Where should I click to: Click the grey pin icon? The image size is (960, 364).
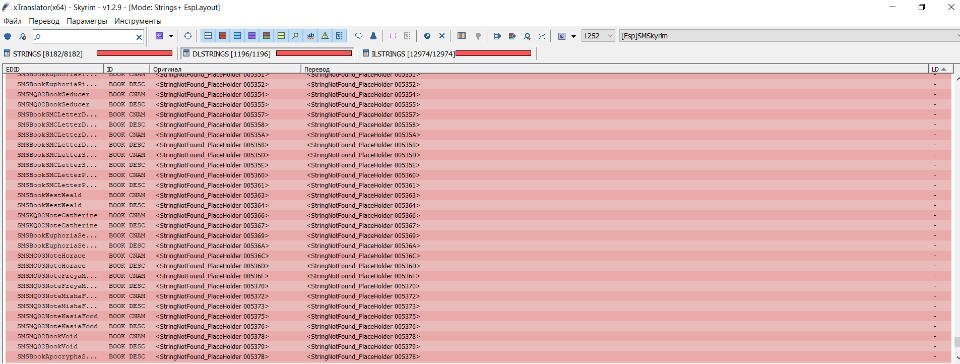tap(477, 36)
